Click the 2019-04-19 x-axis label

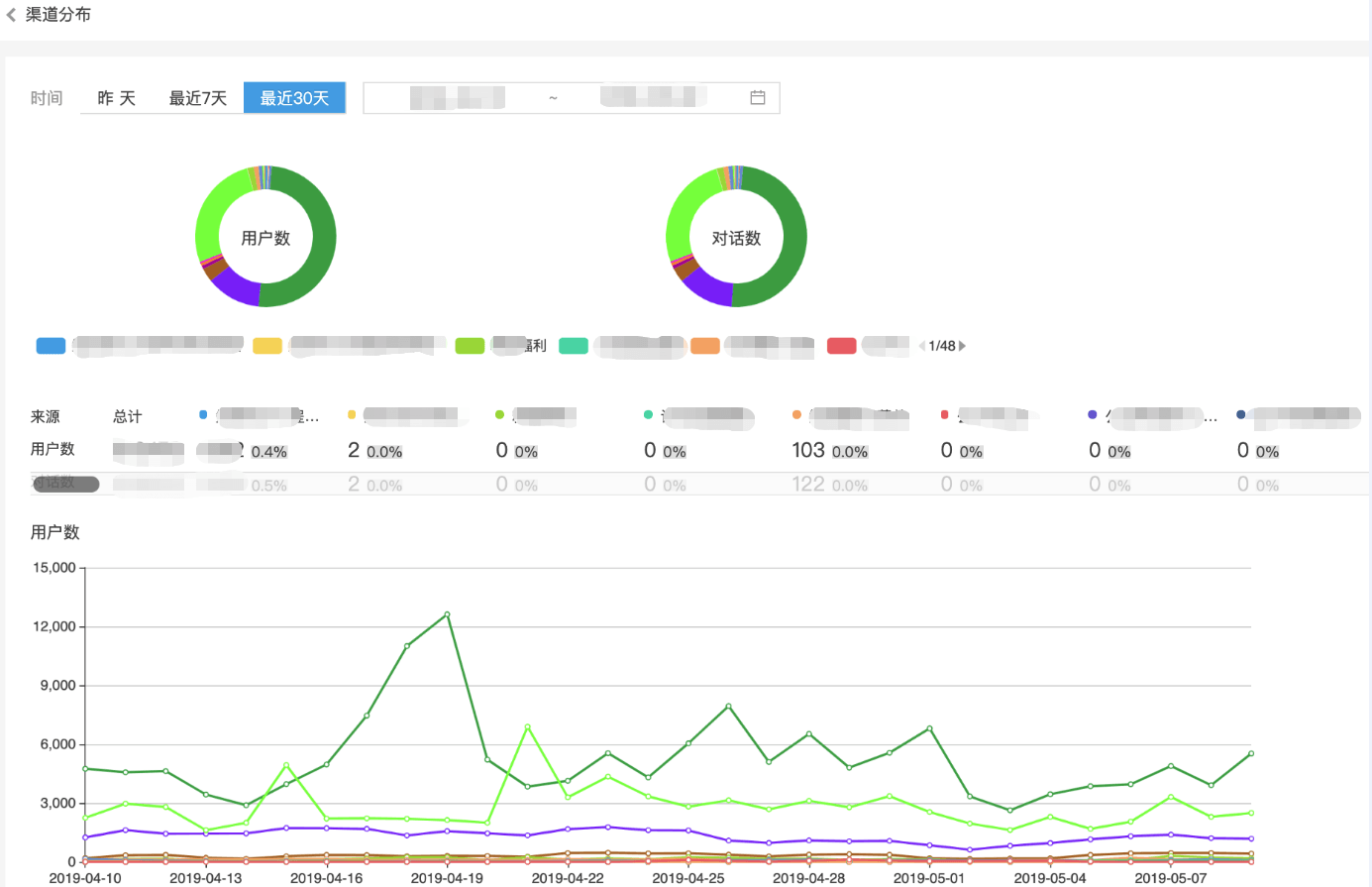point(447,878)
